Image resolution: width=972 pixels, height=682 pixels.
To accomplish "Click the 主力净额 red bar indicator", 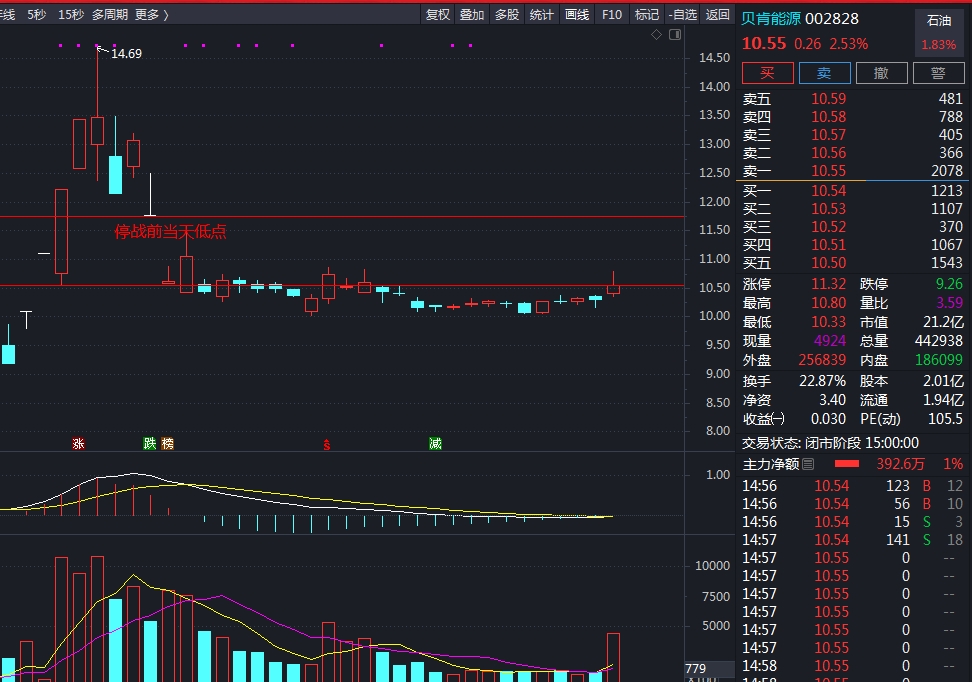I will tap(847, 463).
